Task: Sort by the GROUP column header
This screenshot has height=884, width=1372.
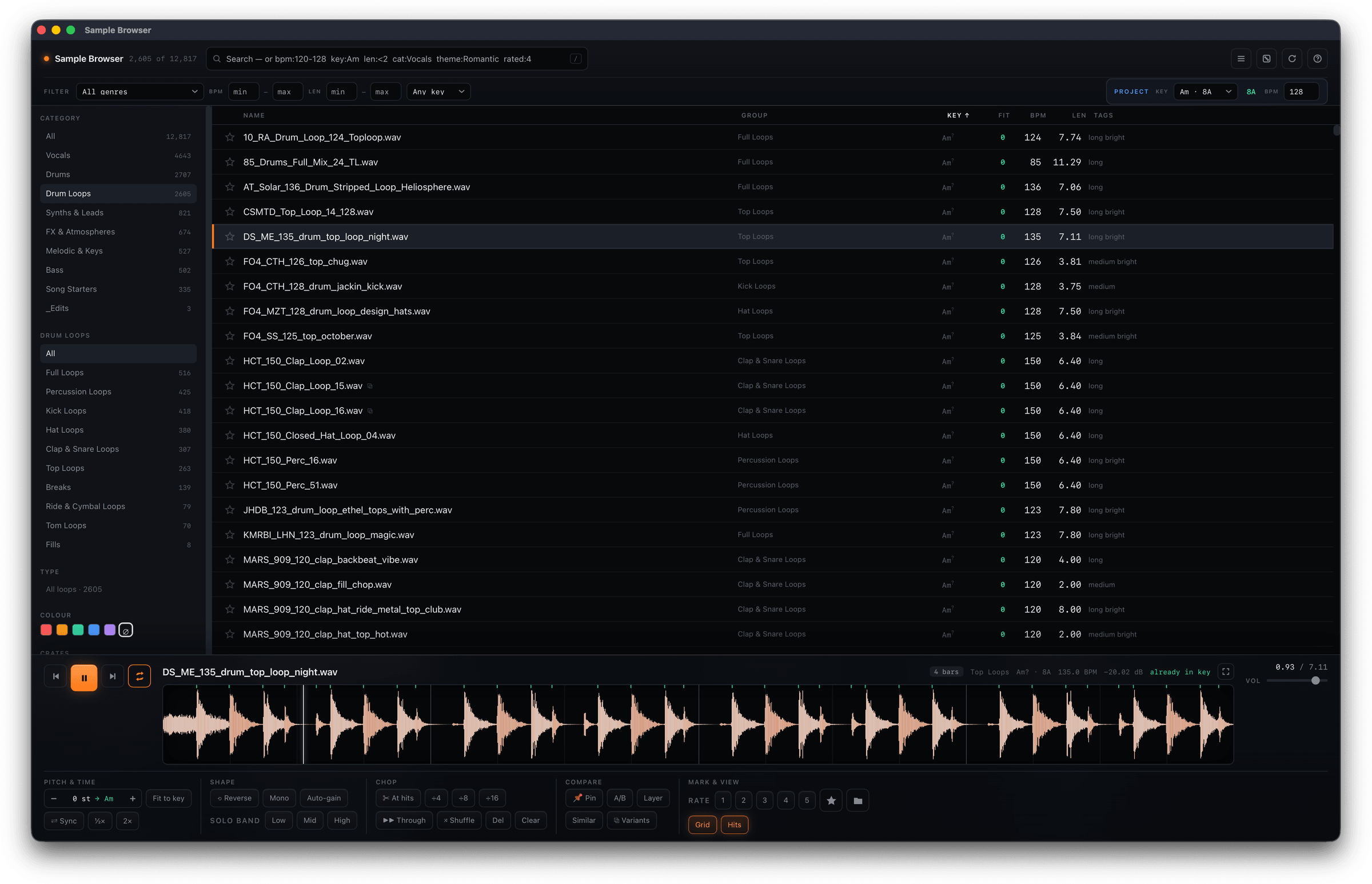Action: pos(754,116)
